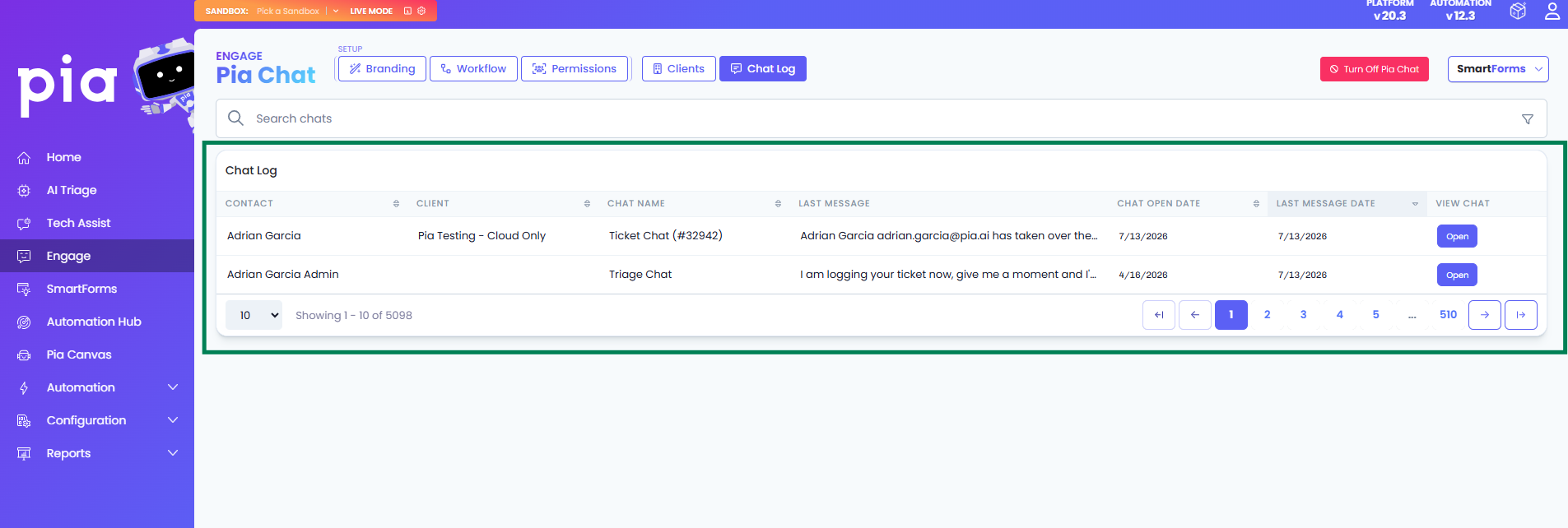
Task: Click the Engage chat icon
Action: [24, 256]
